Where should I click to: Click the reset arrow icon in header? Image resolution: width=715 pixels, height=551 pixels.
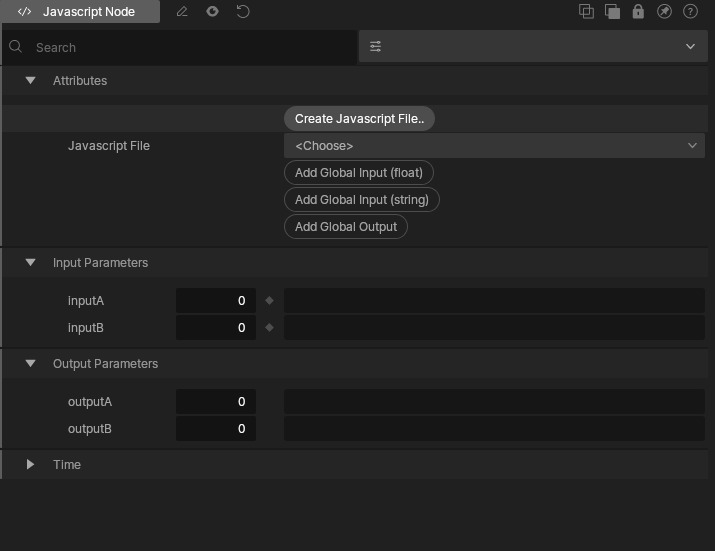tap(243, 12)
